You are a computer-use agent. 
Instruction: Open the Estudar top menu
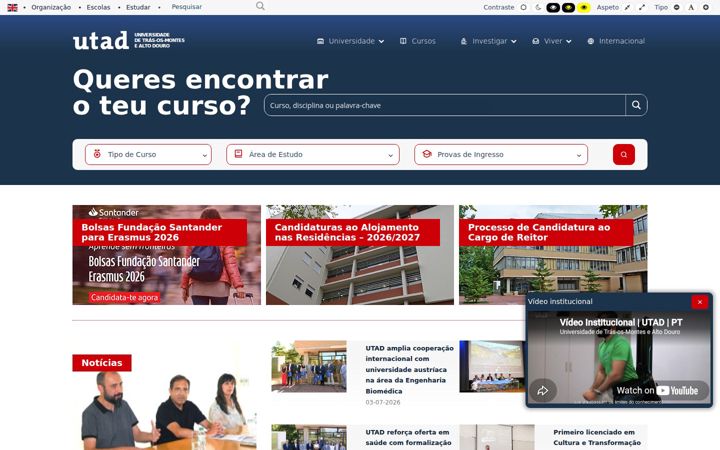(x=138, y=7)
